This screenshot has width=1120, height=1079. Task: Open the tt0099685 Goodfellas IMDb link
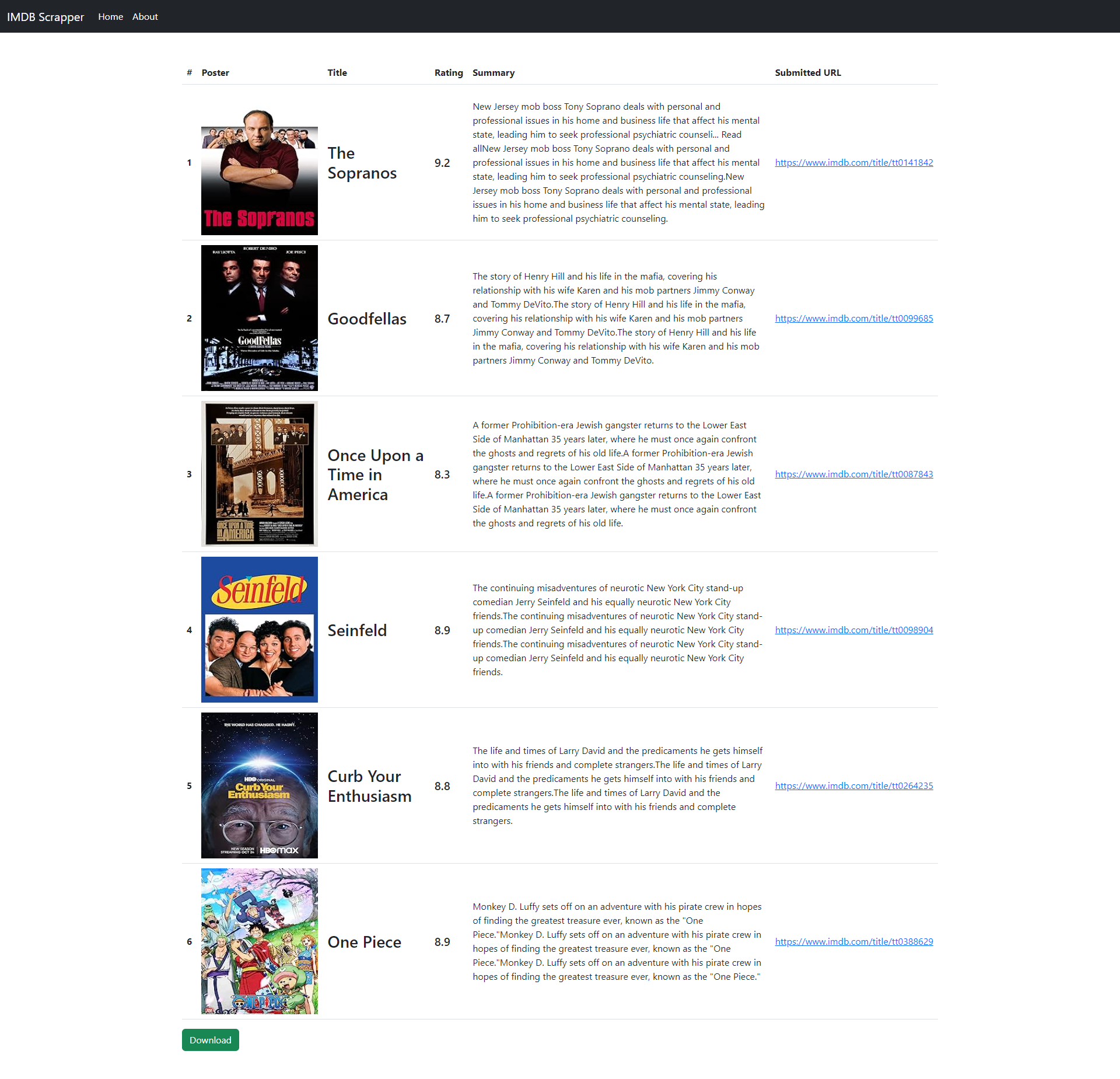click(x=853, y=319)
